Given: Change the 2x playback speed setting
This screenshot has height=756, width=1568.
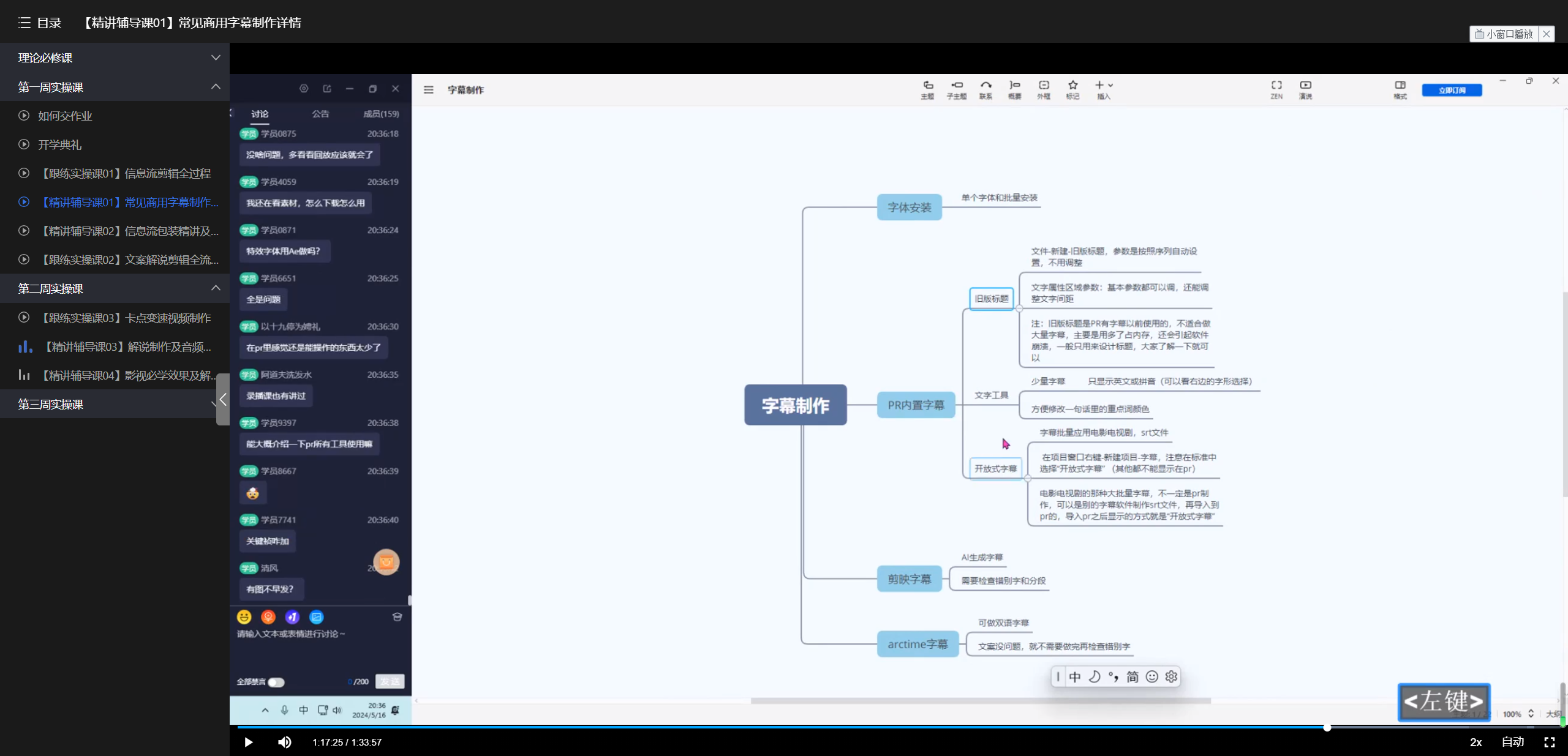Looking at the screenshot, I should coord(1476,742).
